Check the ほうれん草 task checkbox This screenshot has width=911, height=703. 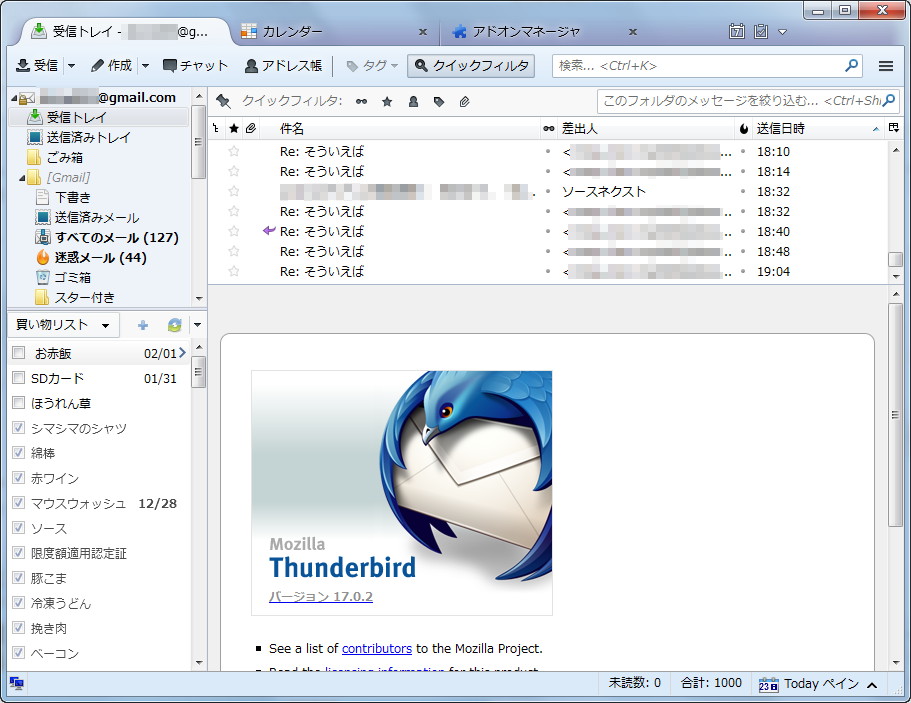tap(19, 403)
